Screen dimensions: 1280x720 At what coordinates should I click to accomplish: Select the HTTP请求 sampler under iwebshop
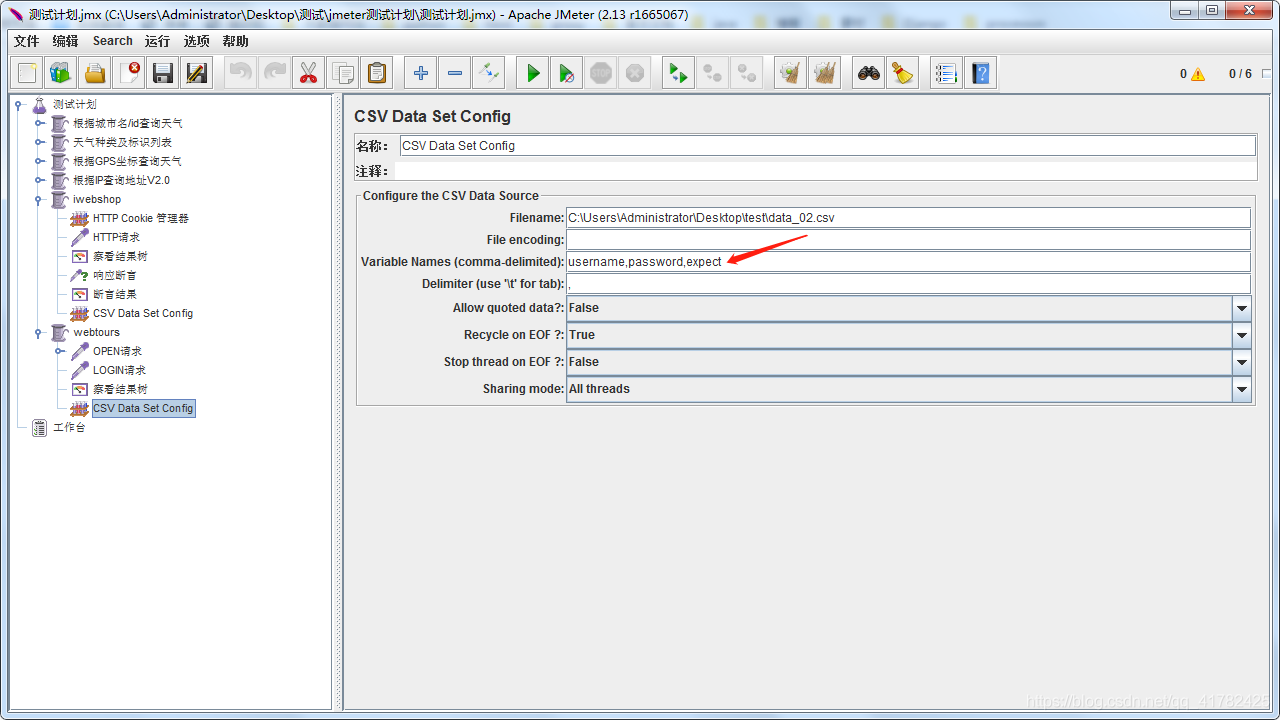(x=116, y=237)
